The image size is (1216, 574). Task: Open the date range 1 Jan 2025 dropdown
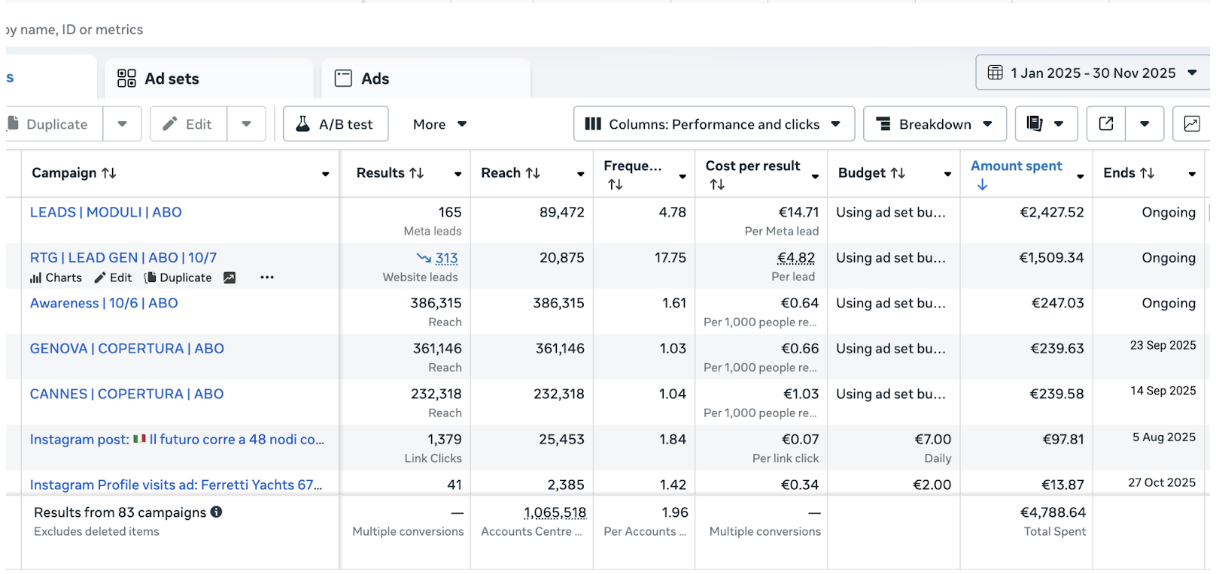tap(1092, 73)
